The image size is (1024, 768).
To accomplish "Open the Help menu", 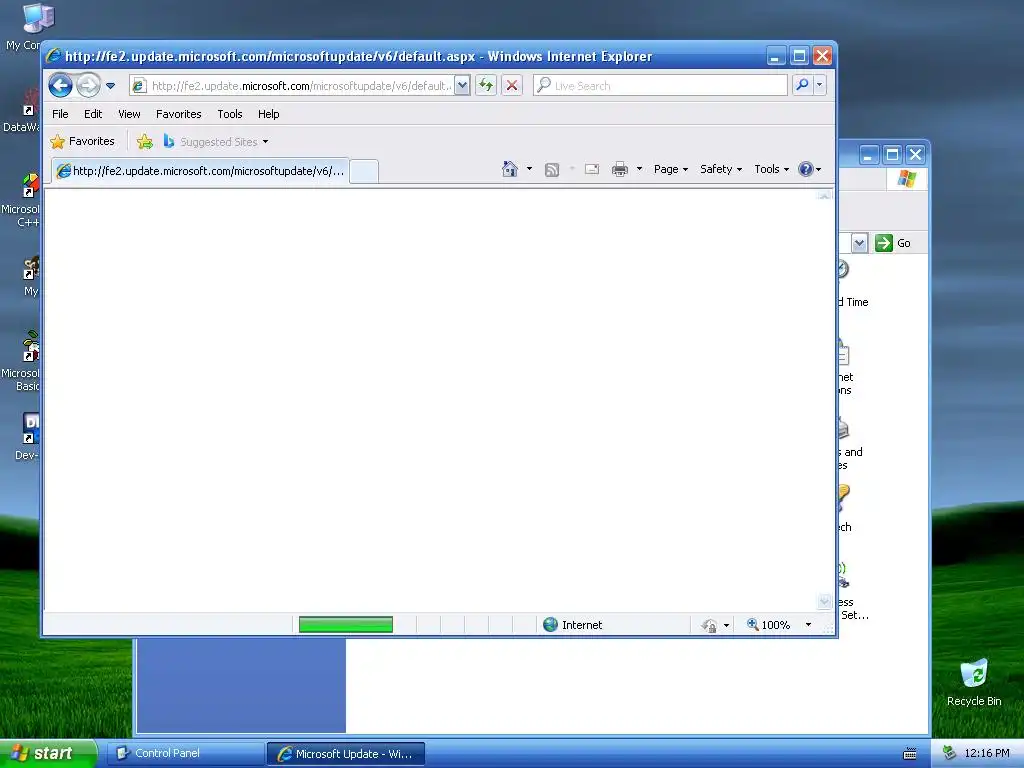I will (x=268, y=114).
